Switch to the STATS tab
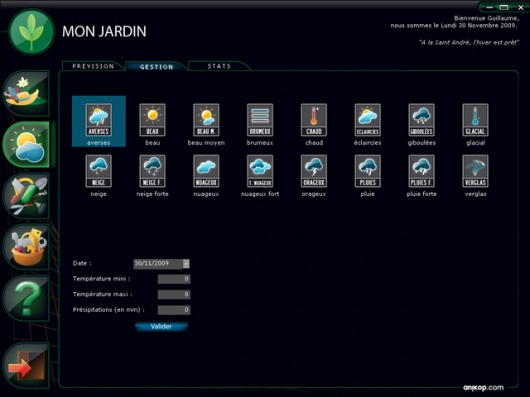Viewport: 530px width, 397px height. click(x=219, y=66)
